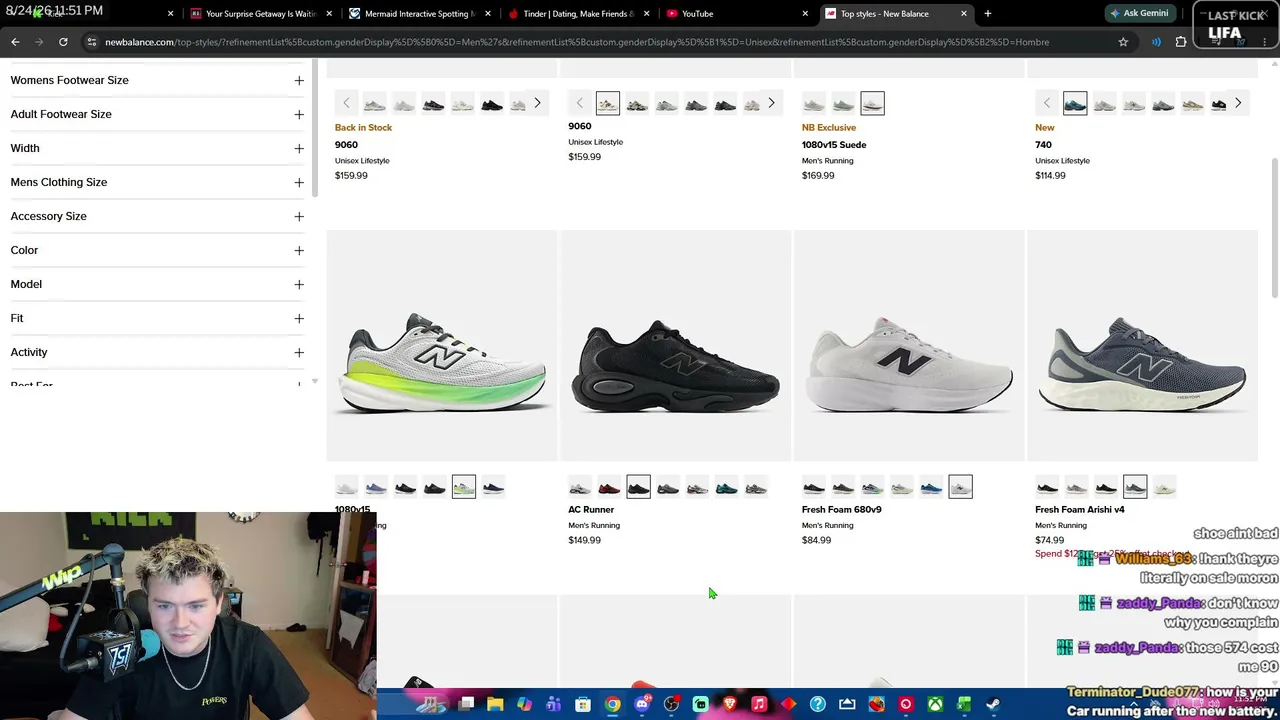
Task: Select the Top styles - New Balance tab
Action: click(x=895, y=14)
